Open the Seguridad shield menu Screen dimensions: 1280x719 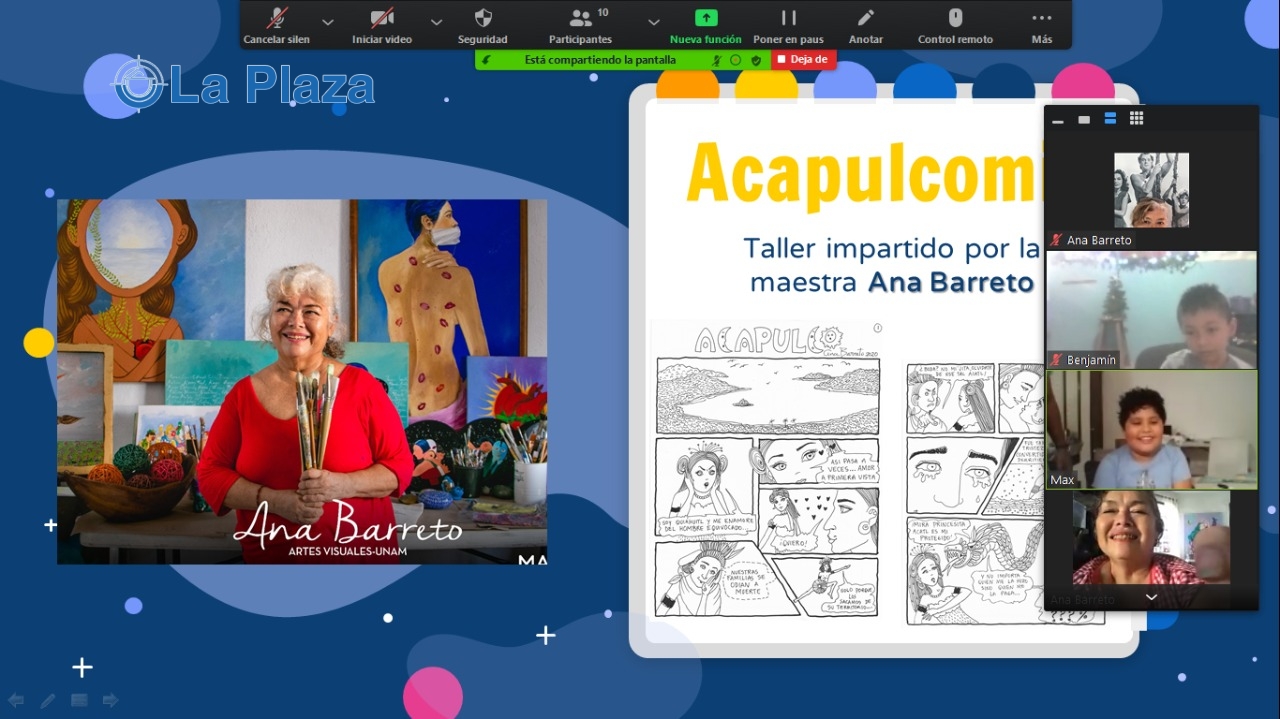click(x=483, y=25)
